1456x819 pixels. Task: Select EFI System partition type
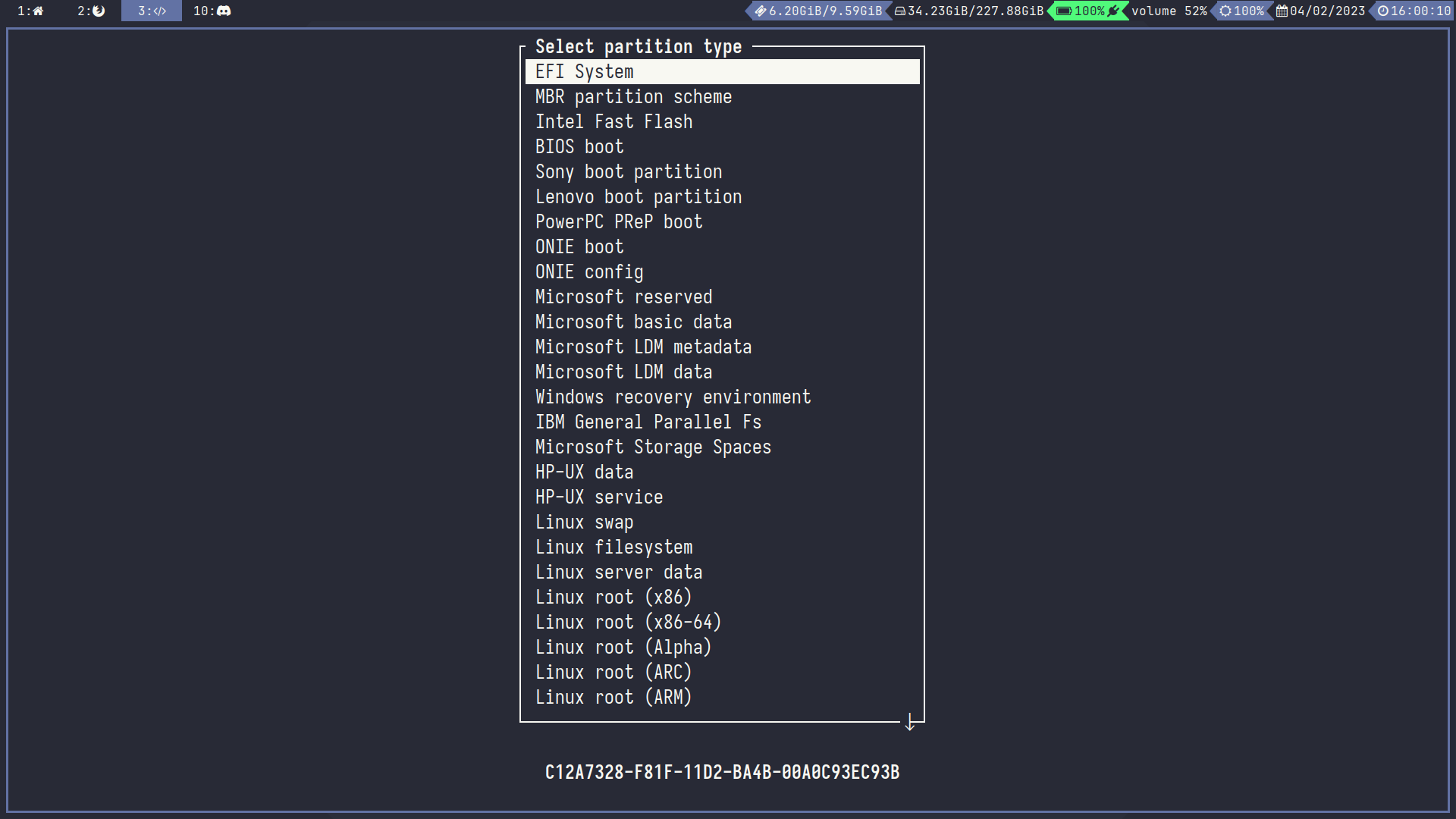(584, 72)
